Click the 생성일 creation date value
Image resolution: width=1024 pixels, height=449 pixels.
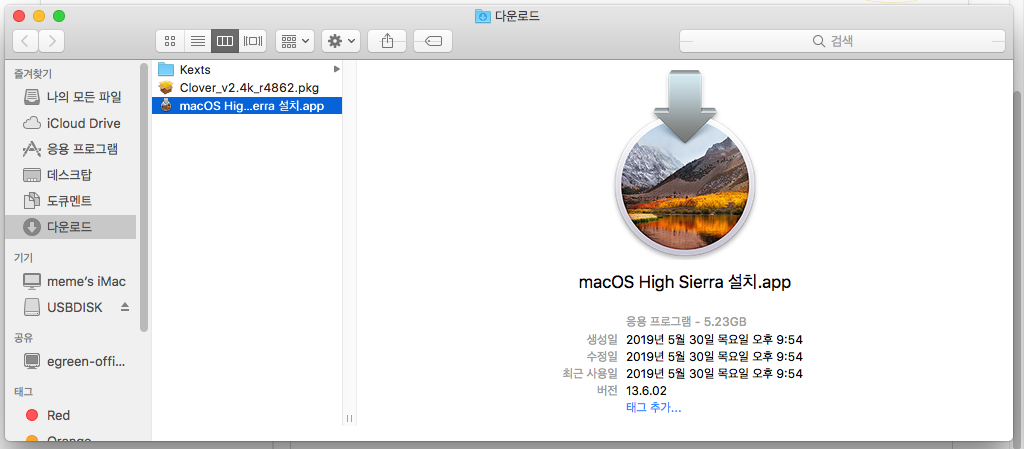tap(714, 339)
